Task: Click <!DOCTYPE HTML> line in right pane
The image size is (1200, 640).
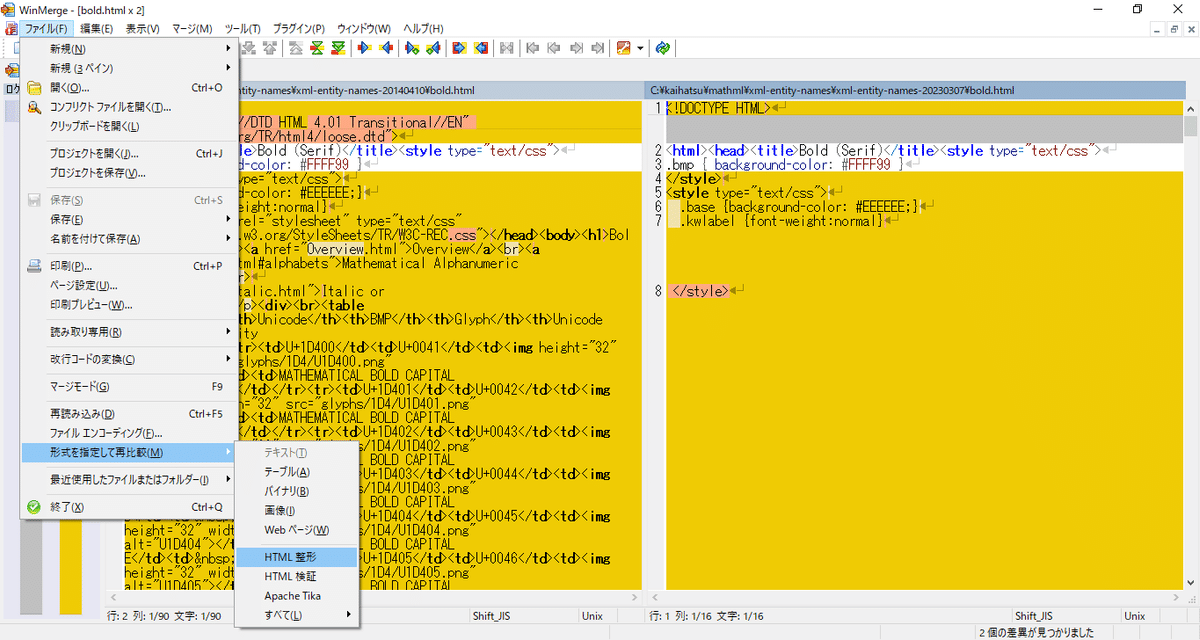Action: click(x=718, y=108)
